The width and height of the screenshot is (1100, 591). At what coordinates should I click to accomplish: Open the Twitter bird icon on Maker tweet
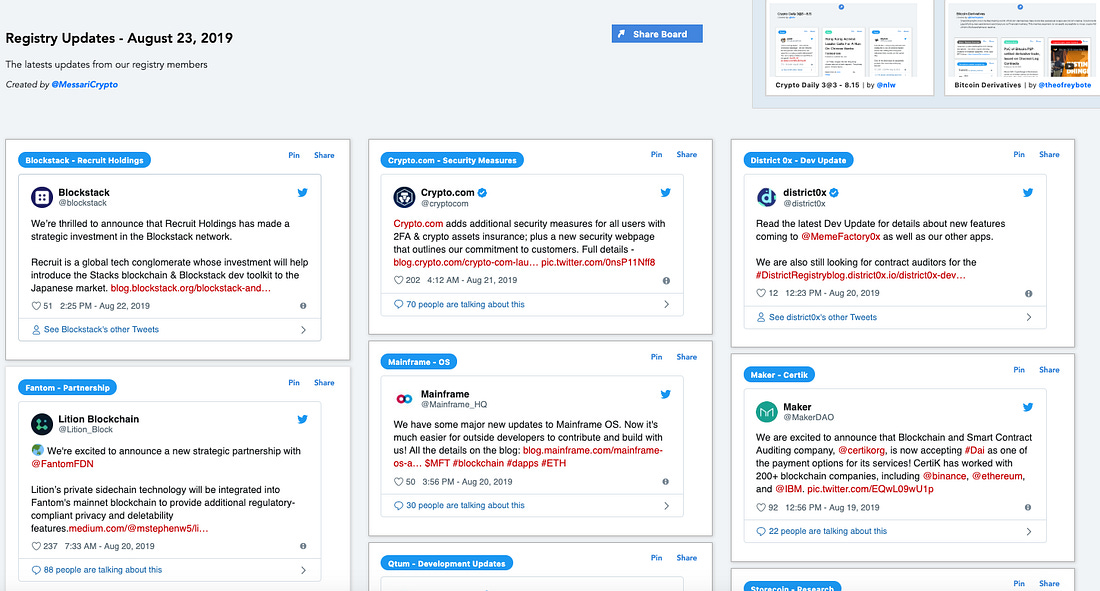pyautogui.click(x=1028, y=406)
